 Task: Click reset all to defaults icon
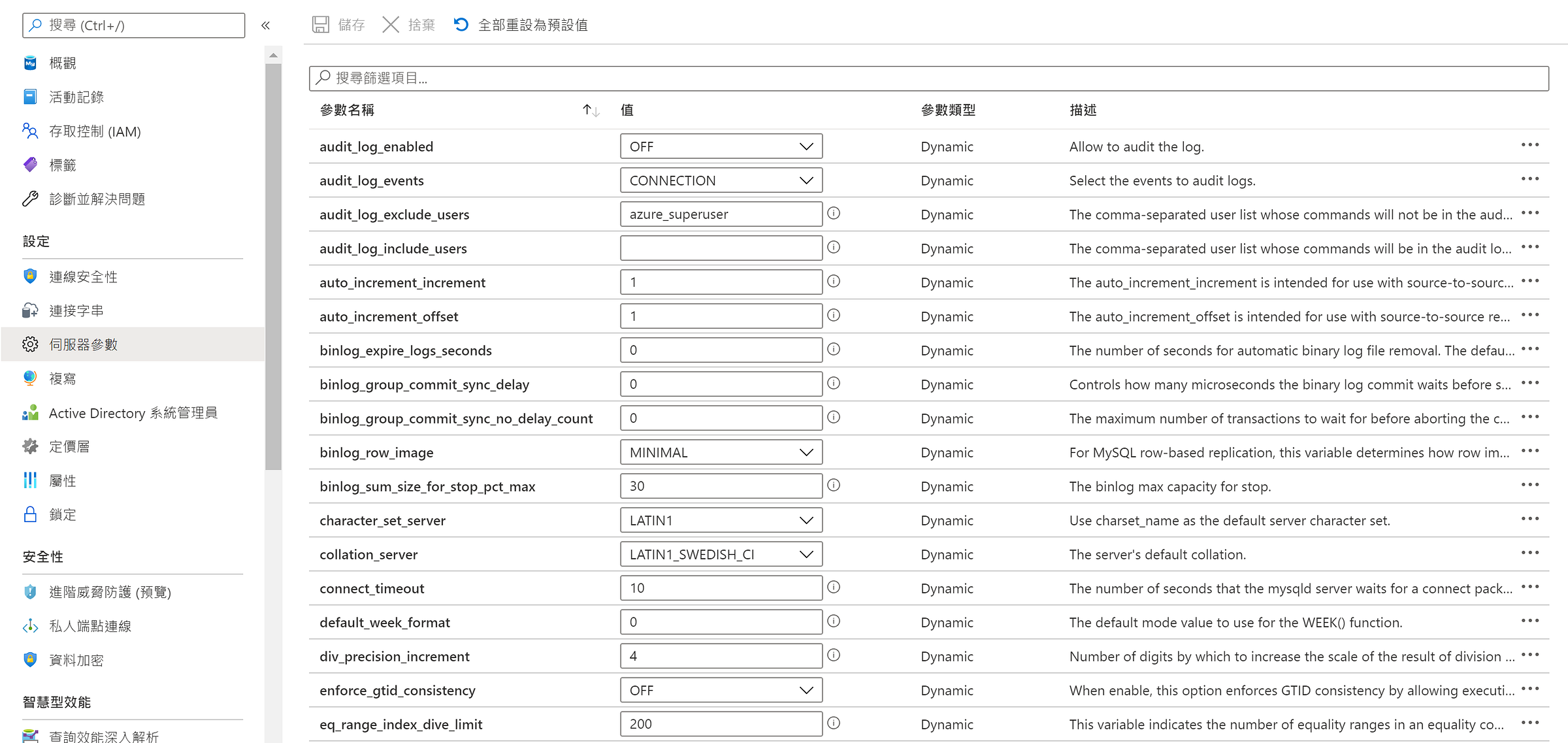(x=461, y=25)
